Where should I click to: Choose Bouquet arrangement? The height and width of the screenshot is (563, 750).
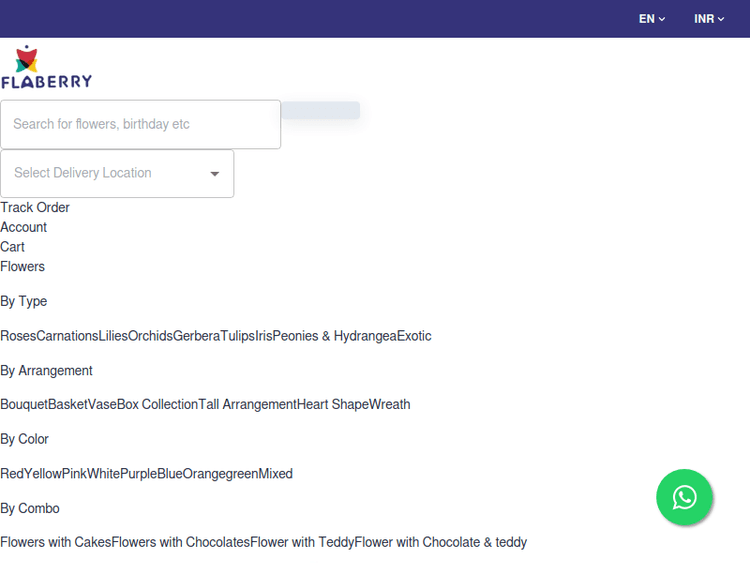pyautogui.click(x=24, y=405)
